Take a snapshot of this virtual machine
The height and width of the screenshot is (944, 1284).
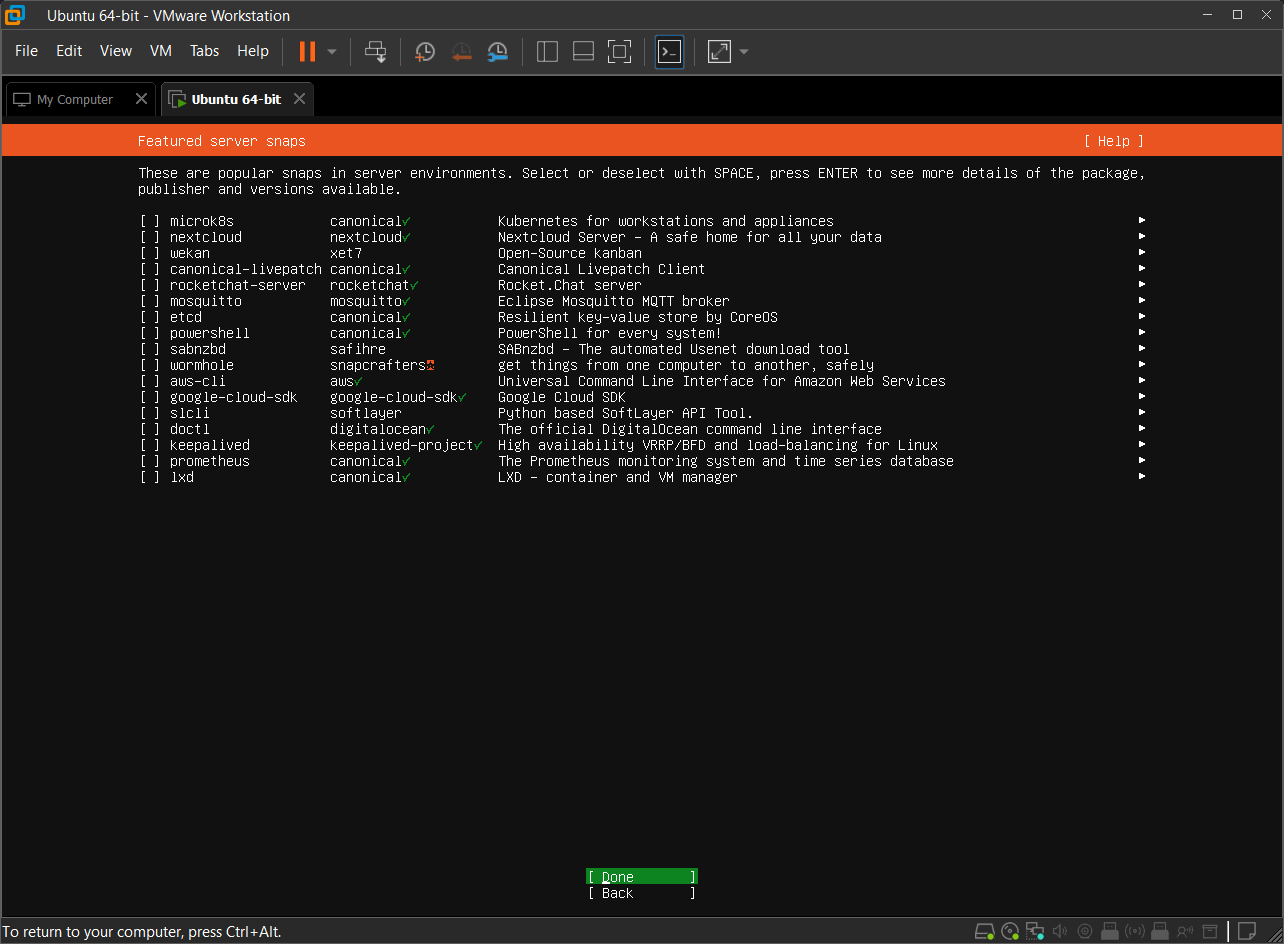click(x=425, y=51)
